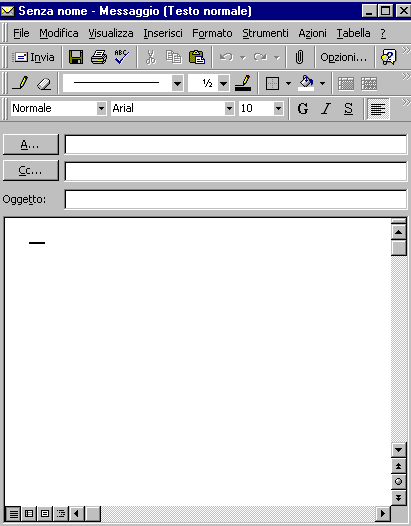411x526 pixels.
Task: Click the Print icon
Action: (99, 57)
